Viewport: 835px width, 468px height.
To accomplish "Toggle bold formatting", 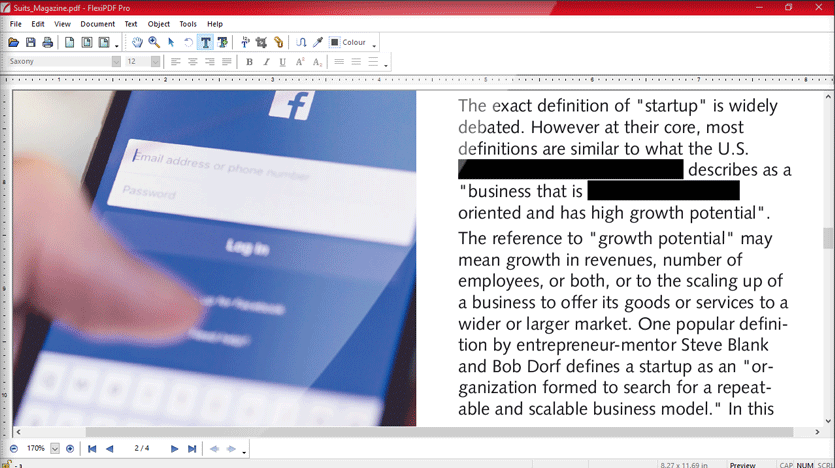I will 249,62.
